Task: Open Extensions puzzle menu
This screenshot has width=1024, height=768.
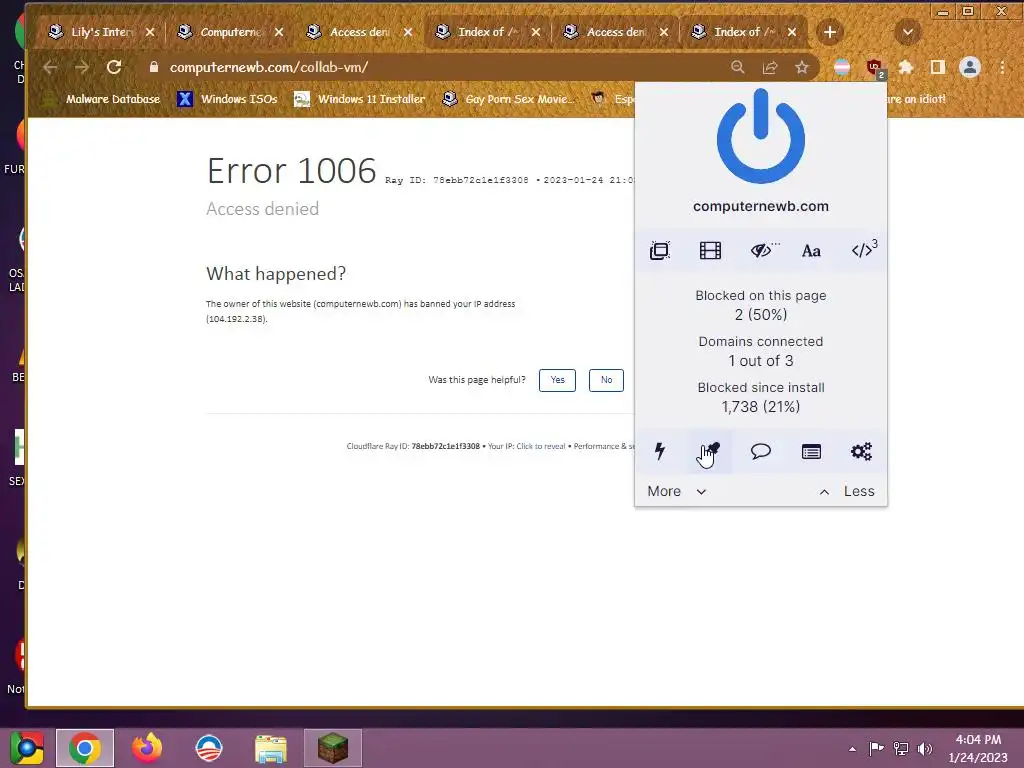Action: 906,67
